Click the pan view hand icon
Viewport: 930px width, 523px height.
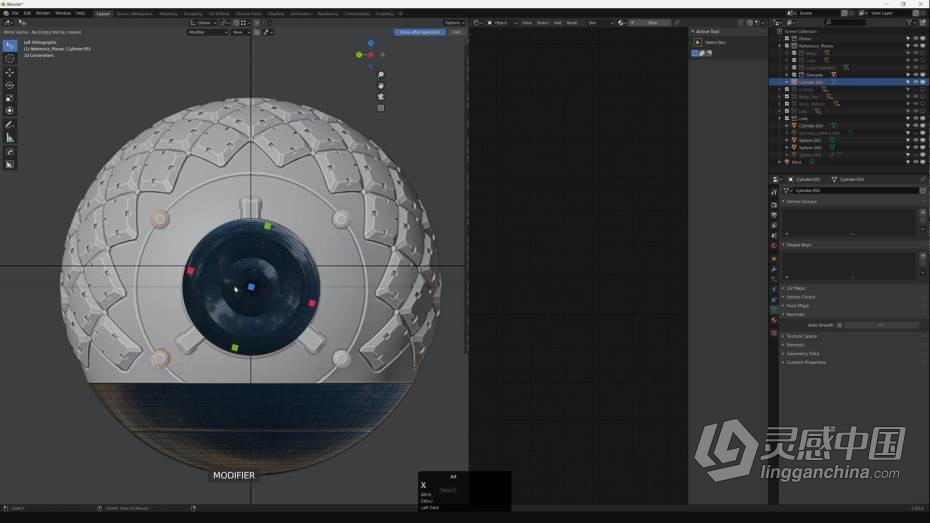(381, 85)
